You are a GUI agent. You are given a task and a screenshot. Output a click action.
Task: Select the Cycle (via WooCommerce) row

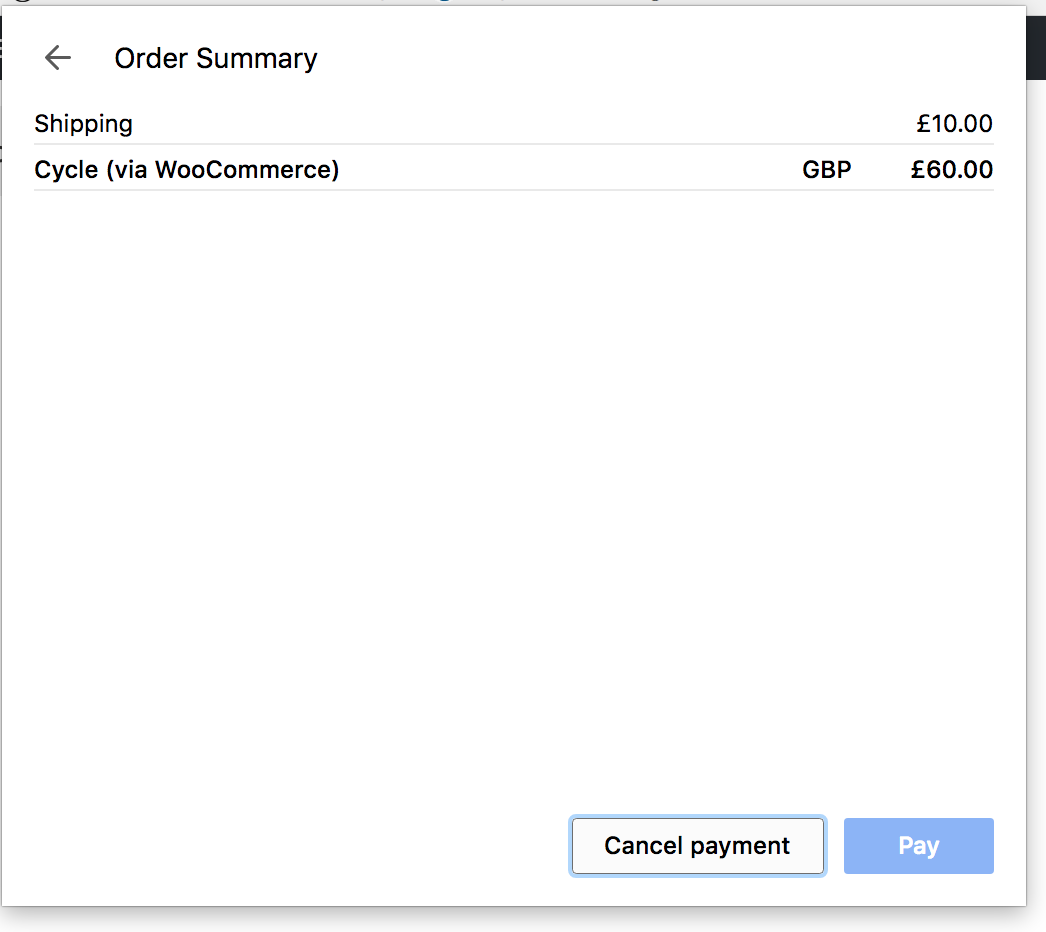(x=500, y=169)
